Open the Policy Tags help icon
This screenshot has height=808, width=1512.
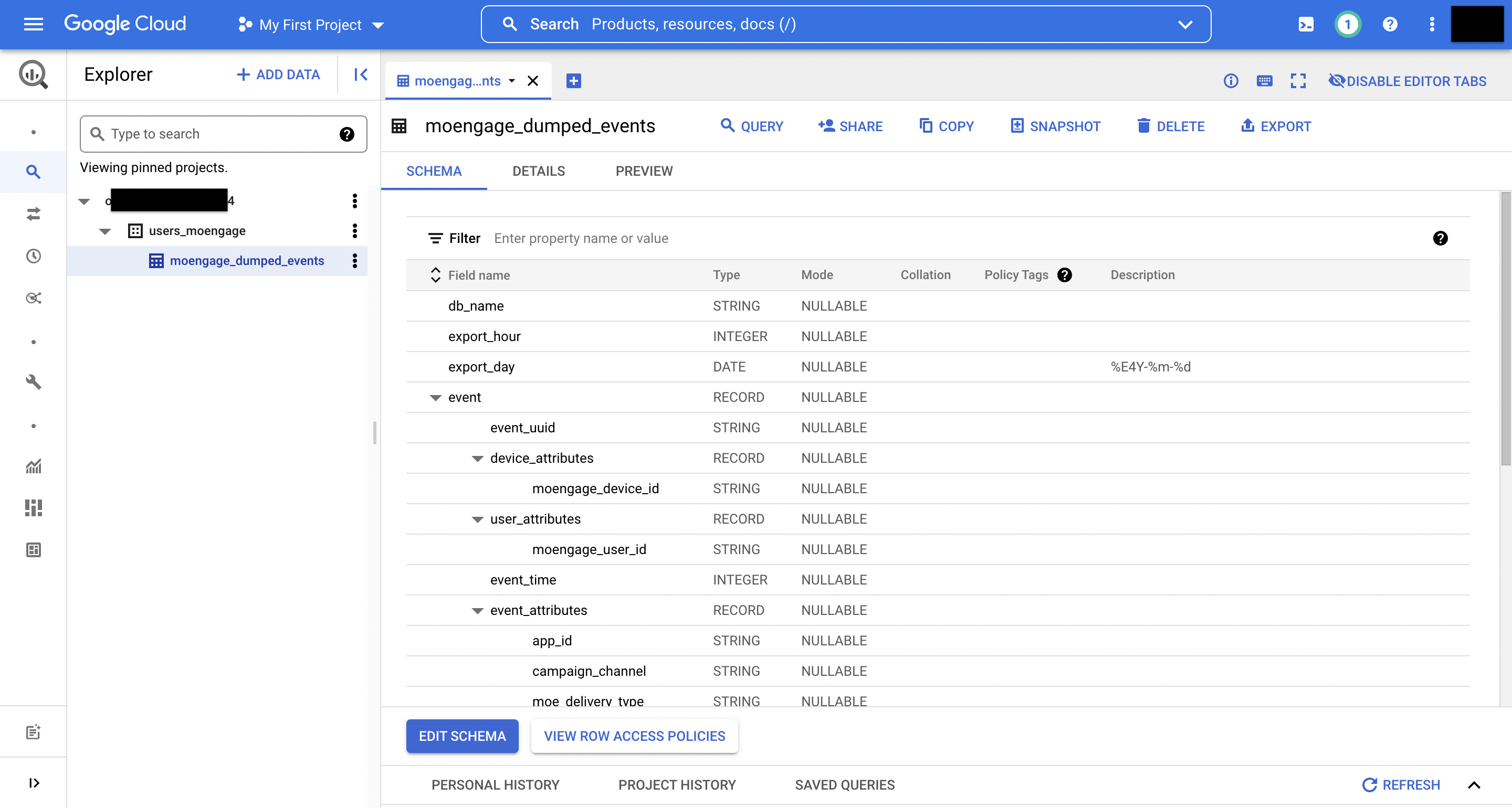[x=1064, y=274]
